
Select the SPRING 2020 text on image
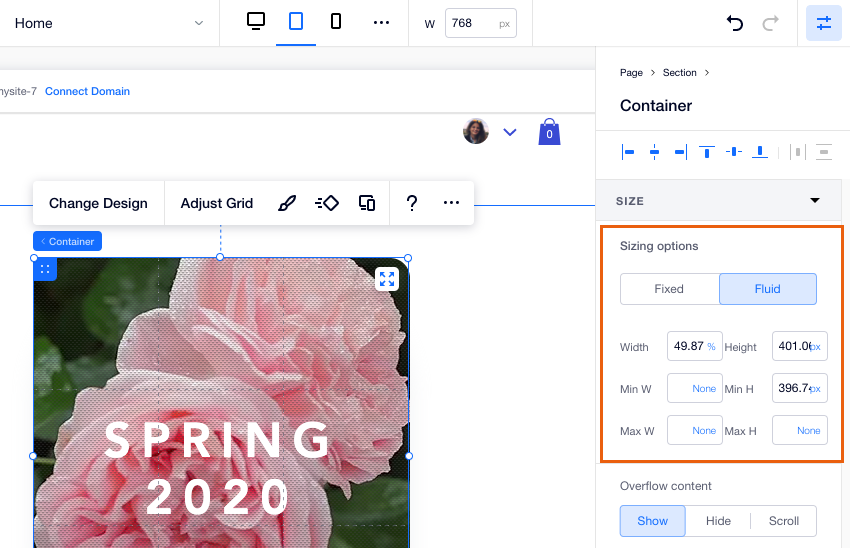point(217,468)
